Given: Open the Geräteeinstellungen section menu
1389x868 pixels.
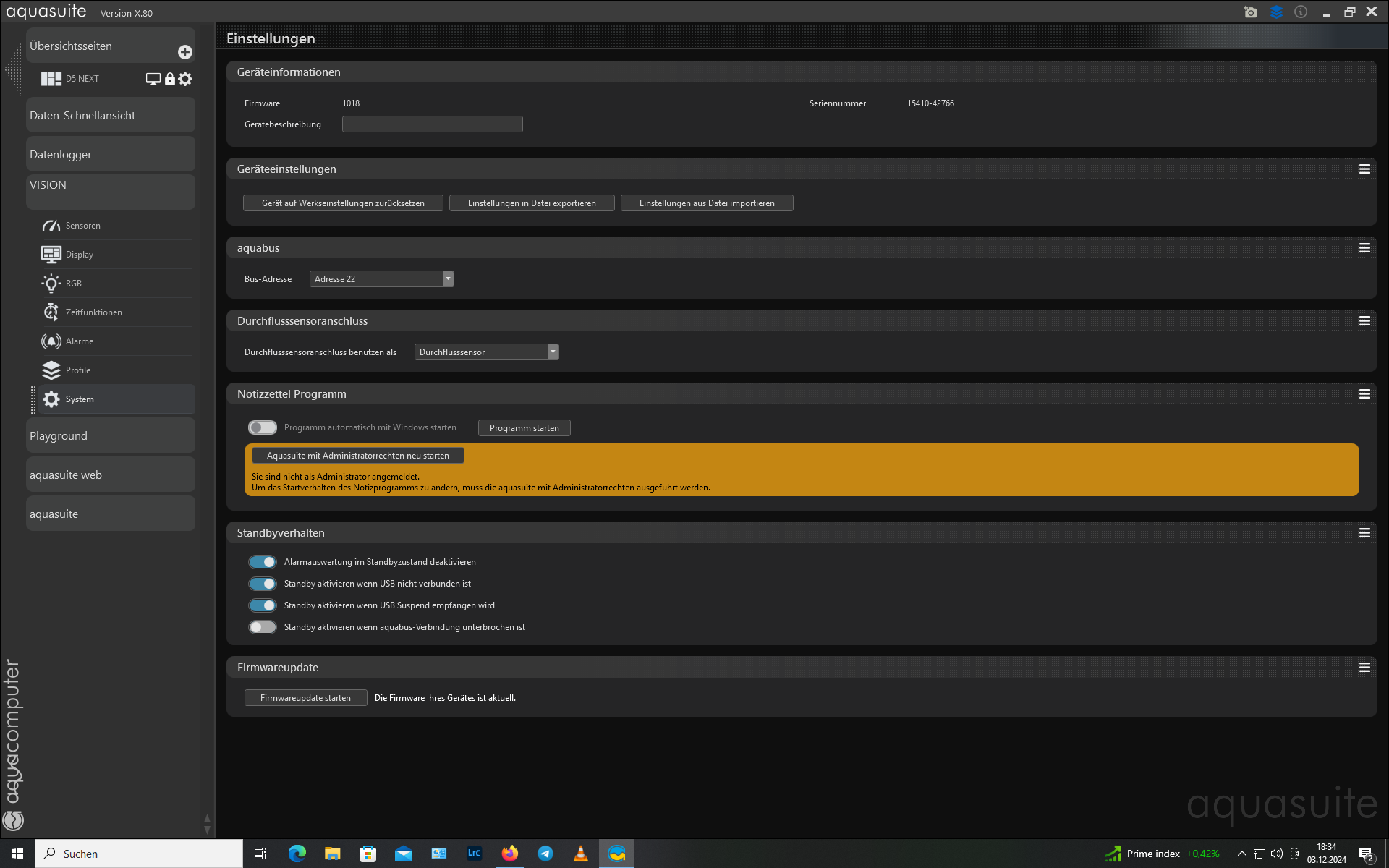Looking at the screenshot, I should point(1364,169).
